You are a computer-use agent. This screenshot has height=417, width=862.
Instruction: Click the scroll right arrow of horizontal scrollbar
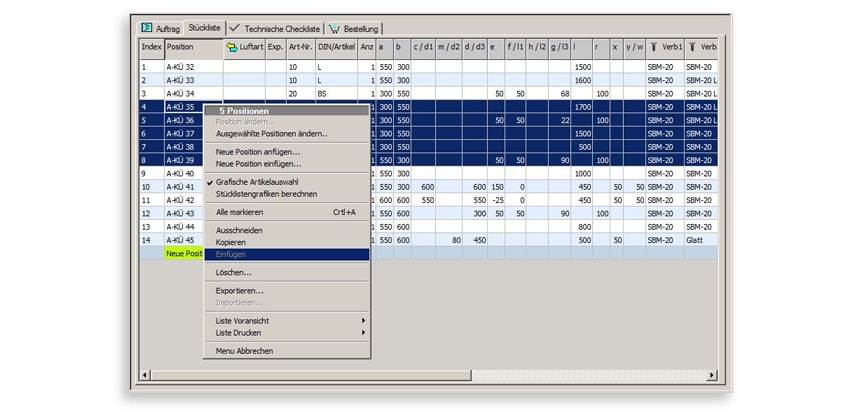coord(711,374)
